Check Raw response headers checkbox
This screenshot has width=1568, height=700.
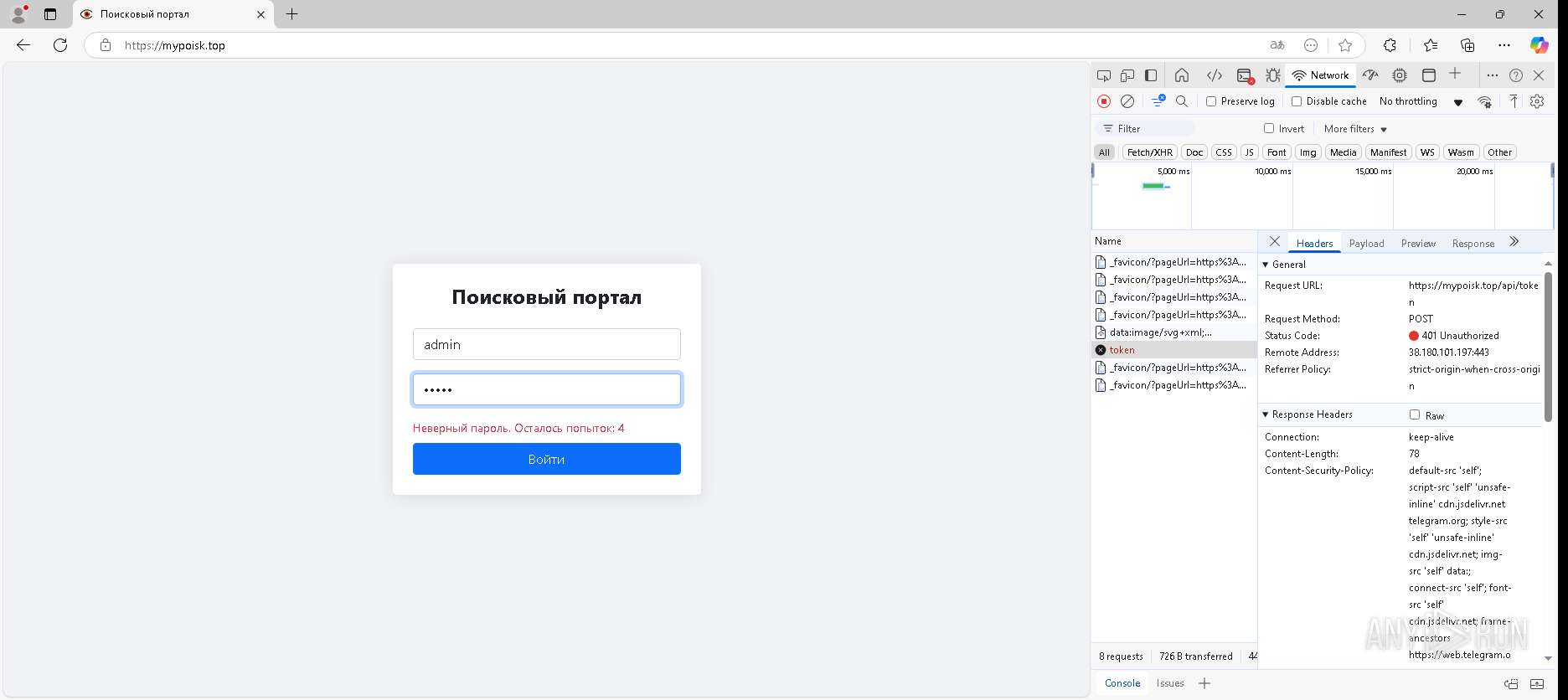[x=1415, y=414]
